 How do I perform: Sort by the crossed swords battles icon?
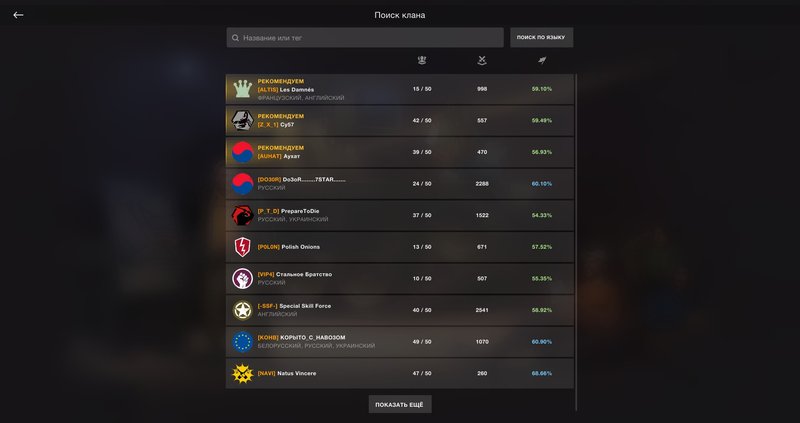tap(482, 60)
